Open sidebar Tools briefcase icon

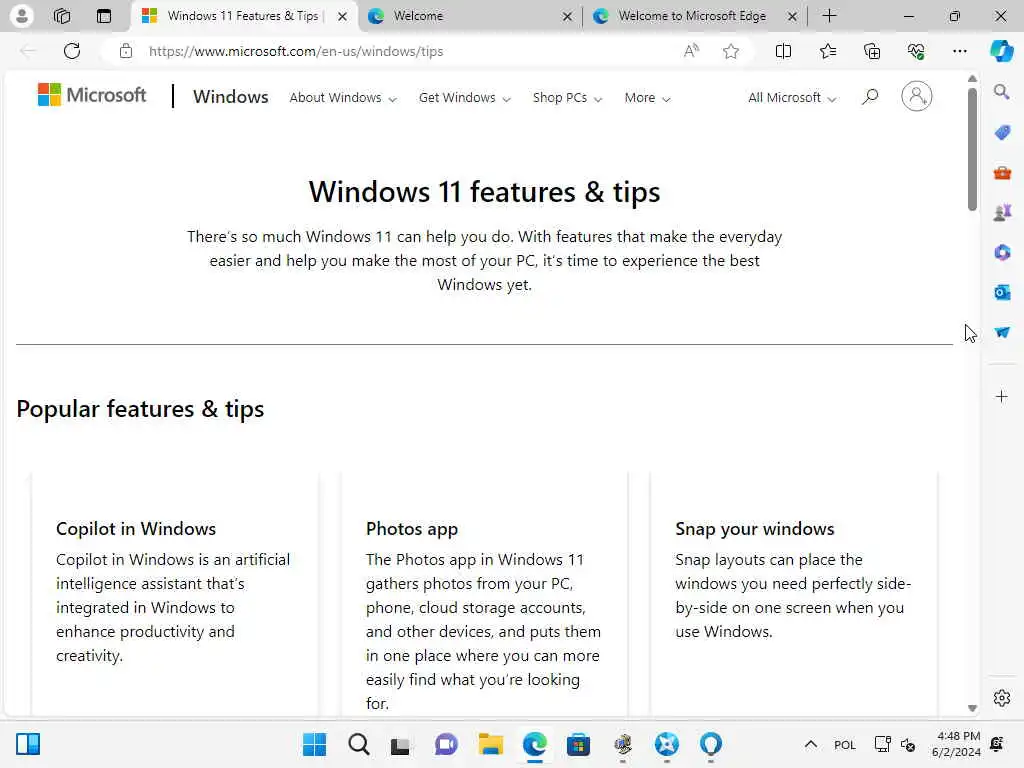pyautogui.click(x=1002, y=173)
